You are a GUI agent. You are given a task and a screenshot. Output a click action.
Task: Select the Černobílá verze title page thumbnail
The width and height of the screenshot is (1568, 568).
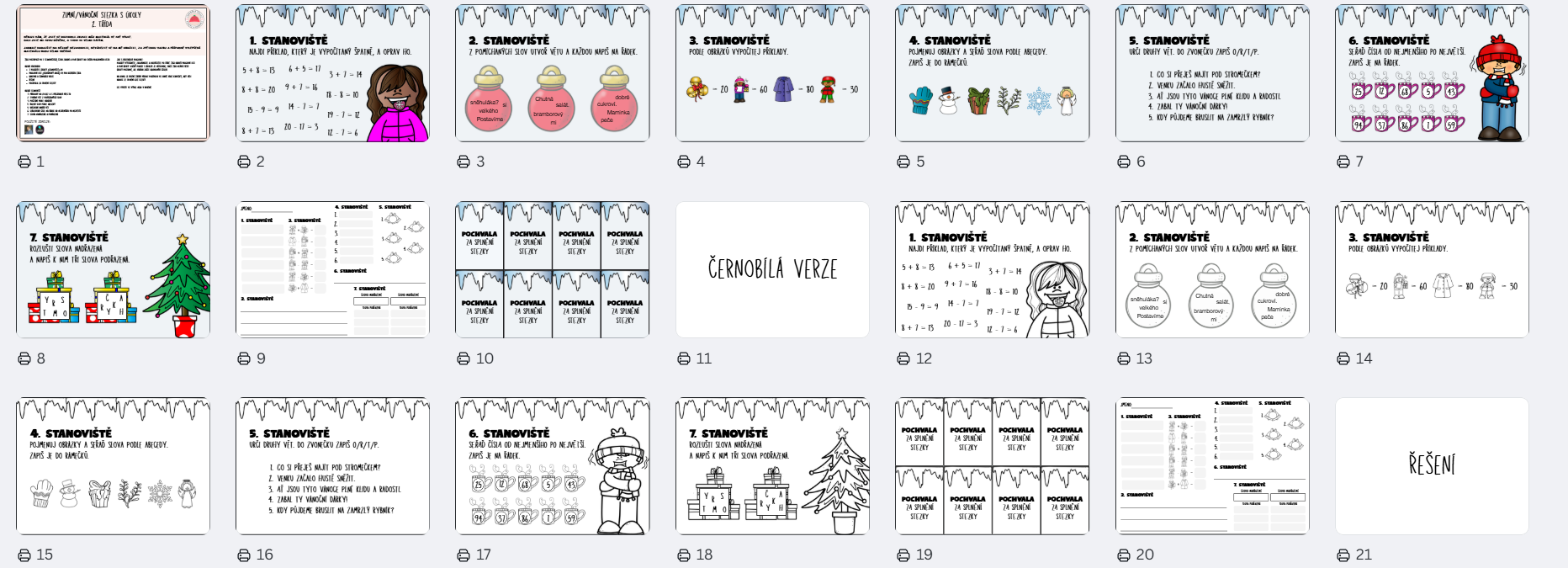(x=773, y=269)
